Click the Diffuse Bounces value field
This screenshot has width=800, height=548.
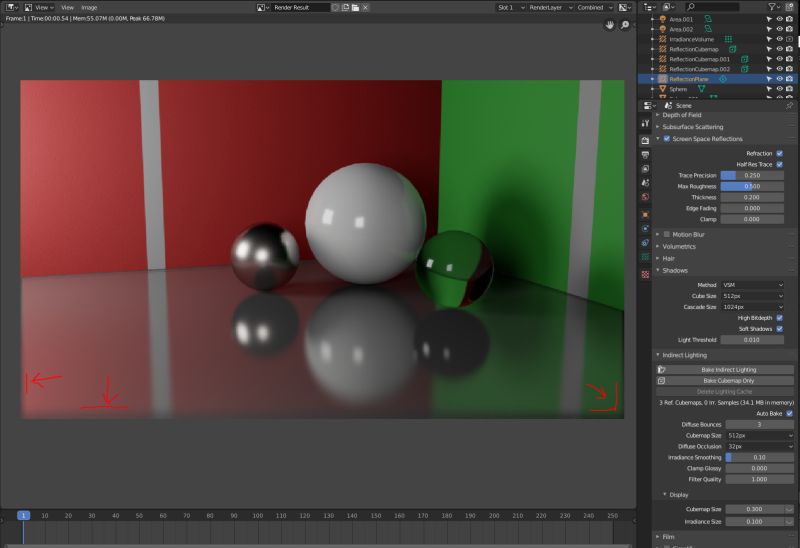tap(759, 425)
